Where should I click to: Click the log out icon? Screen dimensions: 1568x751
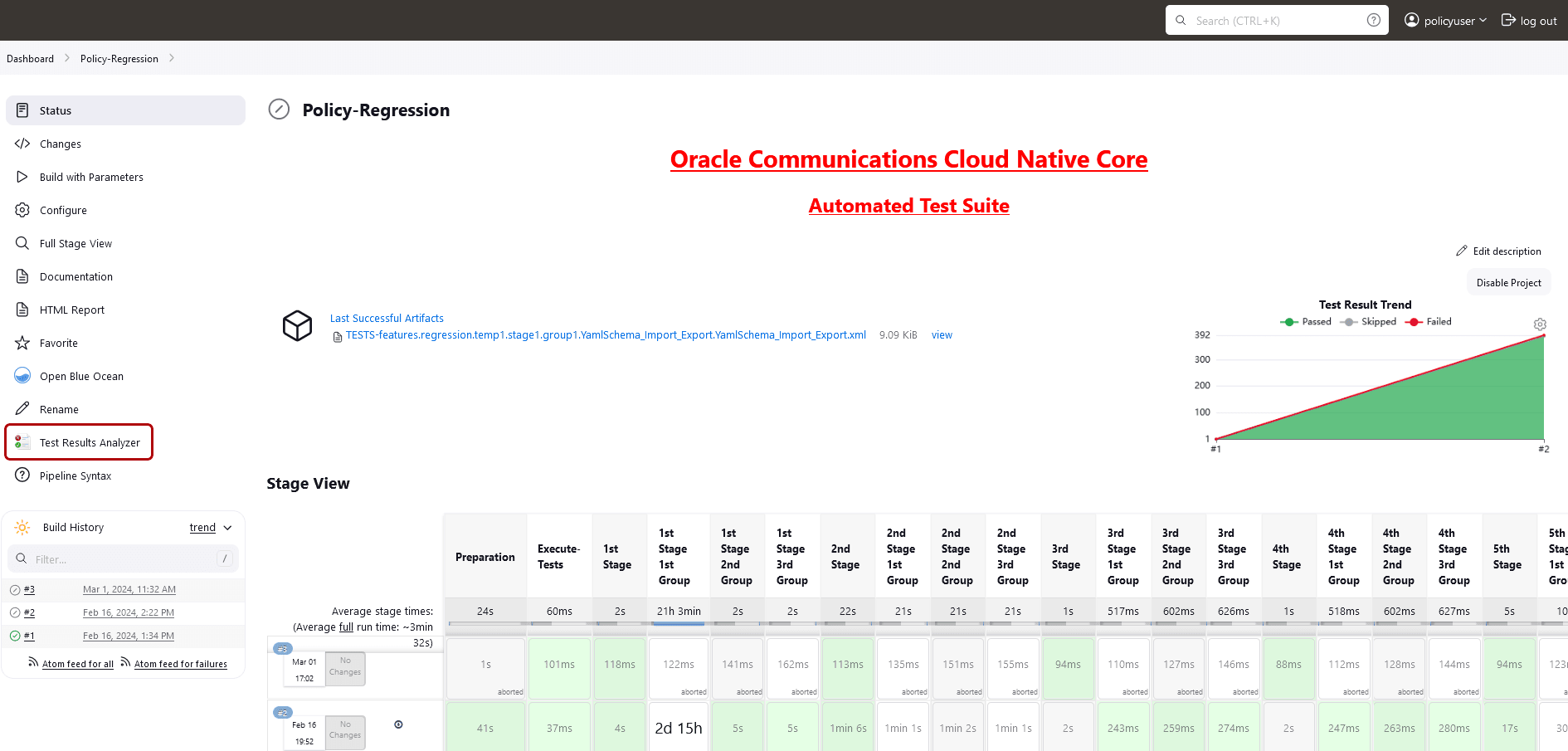1508,20
